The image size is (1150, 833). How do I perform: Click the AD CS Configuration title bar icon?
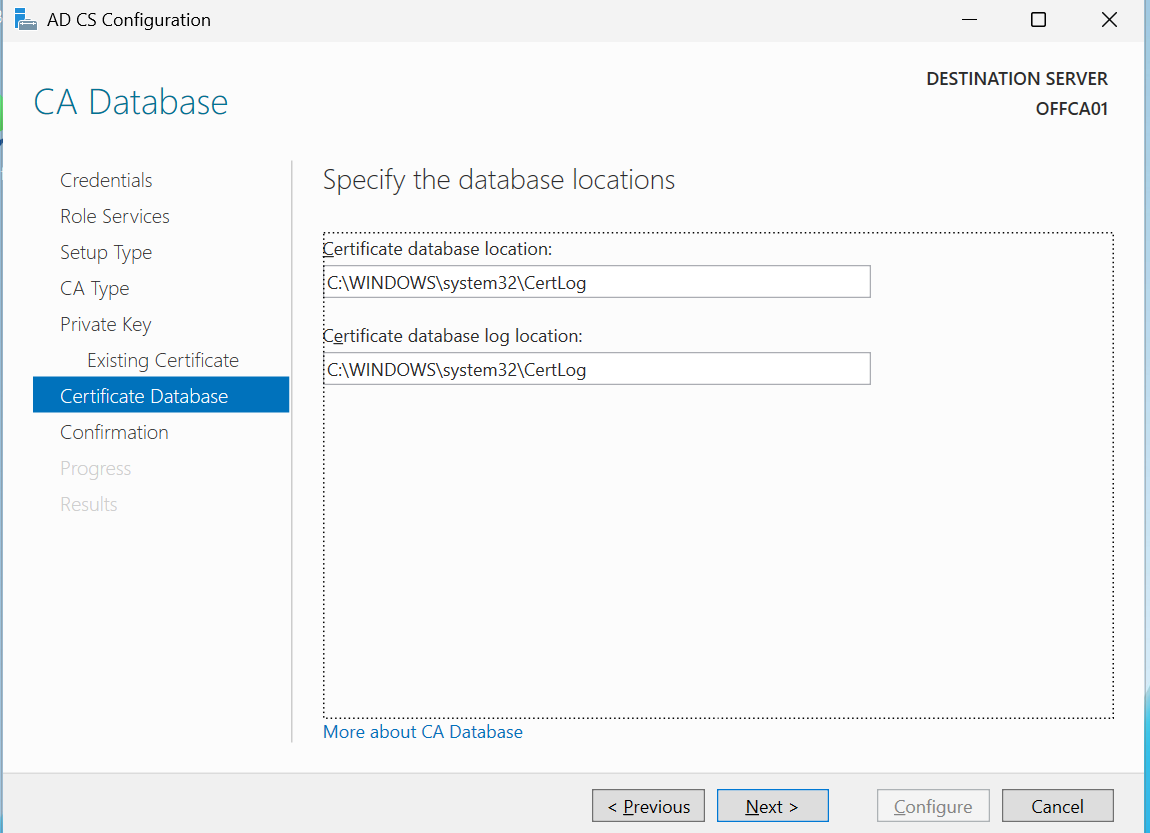(x=26, y=20)
